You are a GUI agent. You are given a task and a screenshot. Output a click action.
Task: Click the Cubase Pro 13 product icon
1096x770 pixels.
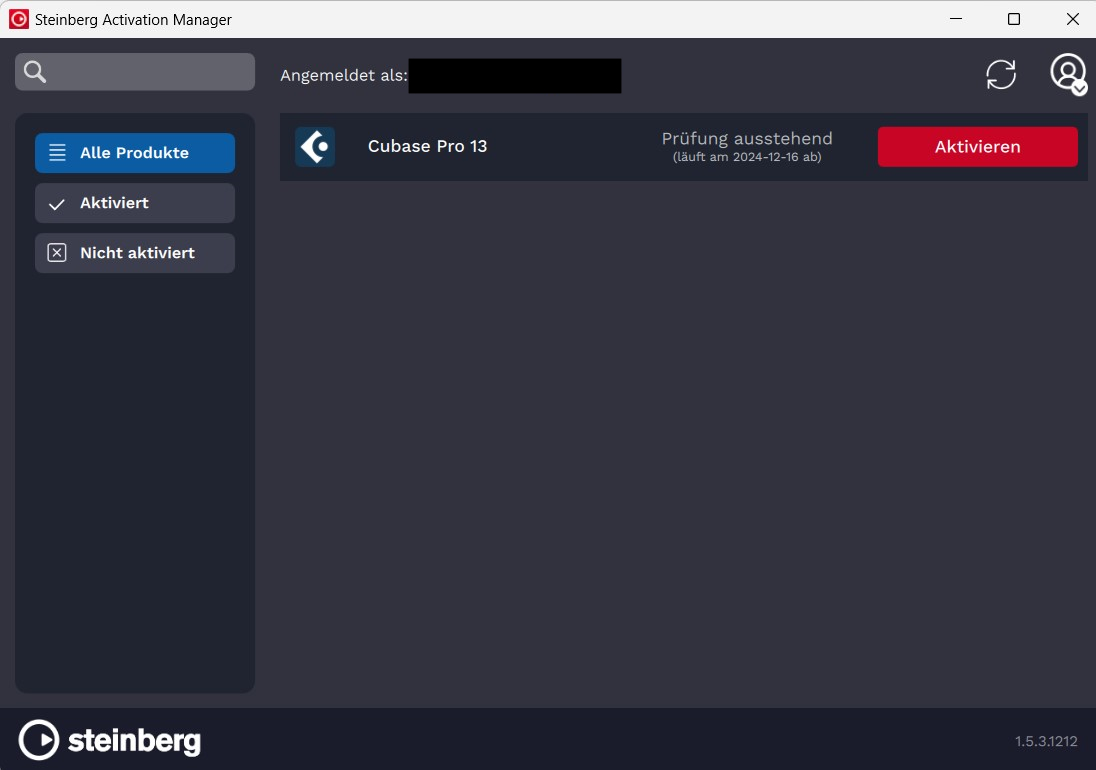tap(315, 147)
